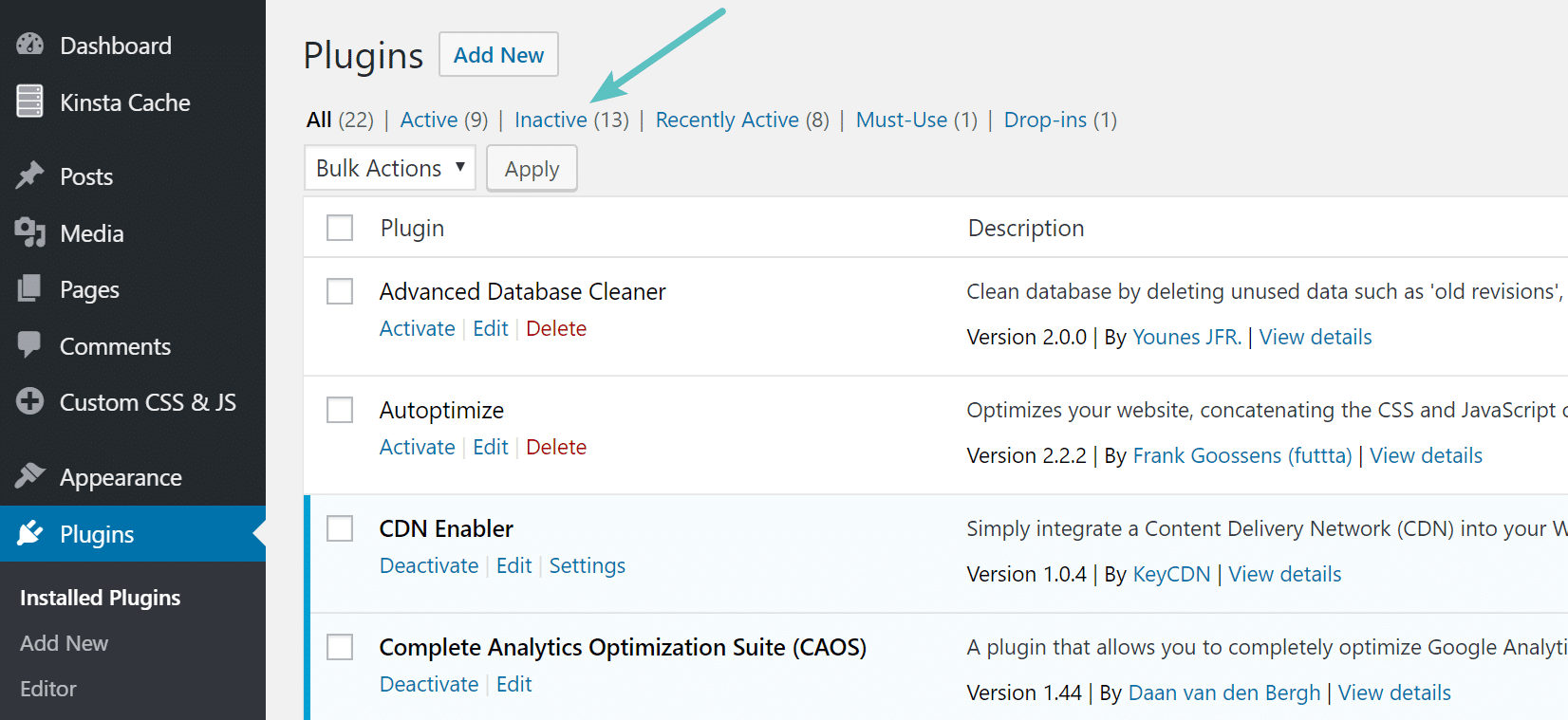Click the Appearance paintbrush icon
1568x720 pixels.
pyautogui.click(x=30, y=476)
